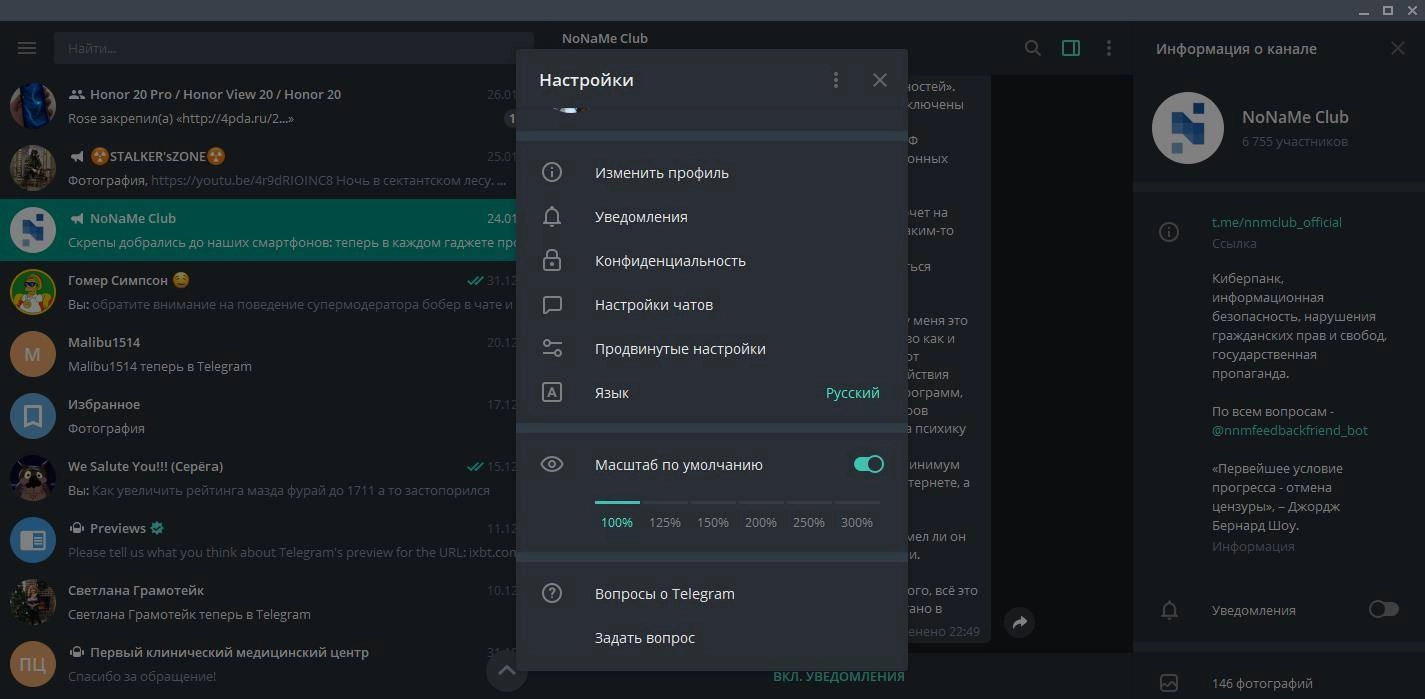Toggle the right info sidebar panel icon
1425x699 pixels.
point(1071,48)
